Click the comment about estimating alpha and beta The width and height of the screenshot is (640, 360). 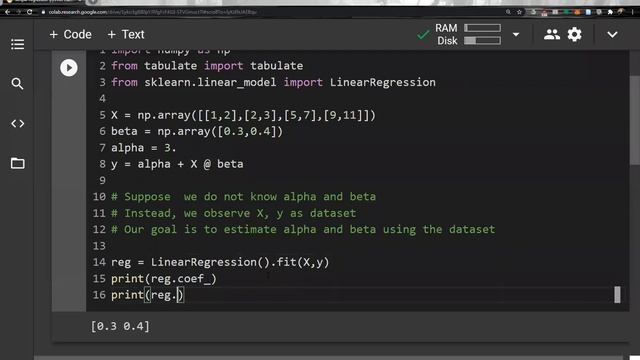tap(303, 229)
